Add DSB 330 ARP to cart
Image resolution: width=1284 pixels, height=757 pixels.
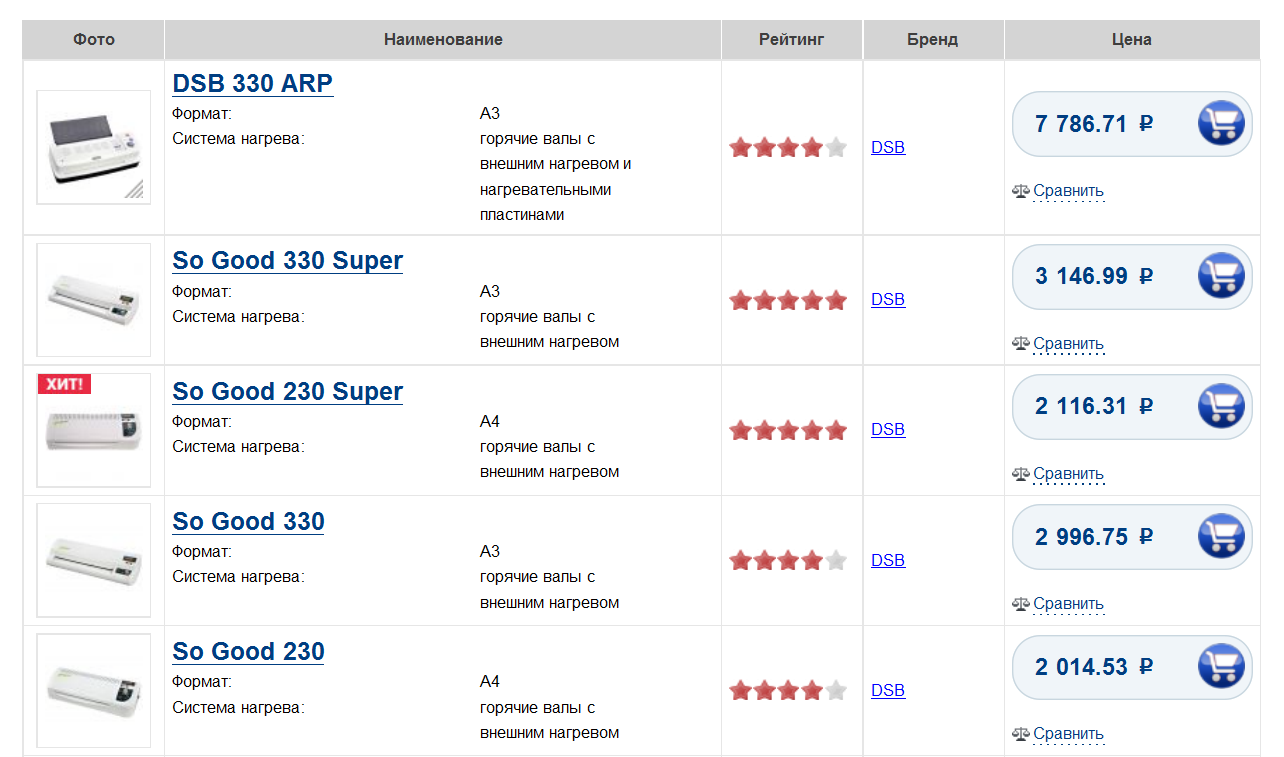(1221, 124)
